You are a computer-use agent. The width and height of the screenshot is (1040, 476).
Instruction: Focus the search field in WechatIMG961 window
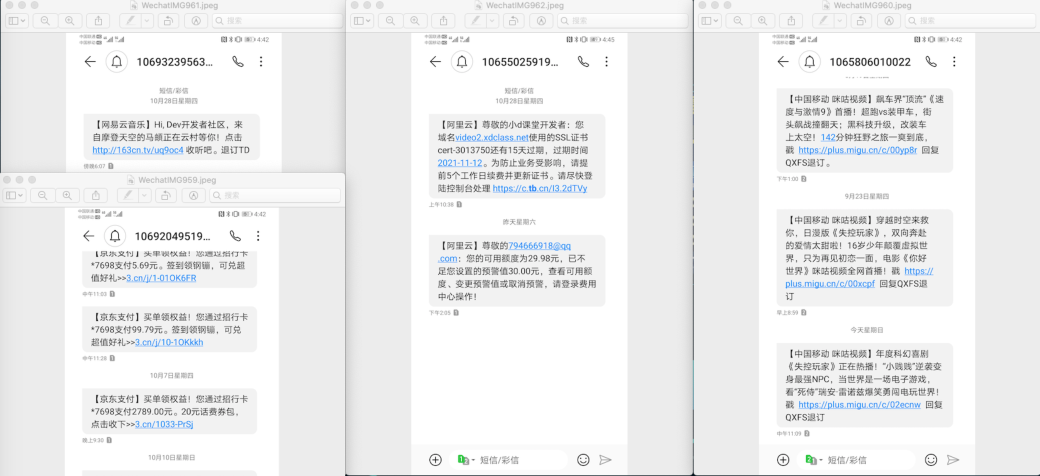click(277, 21)
